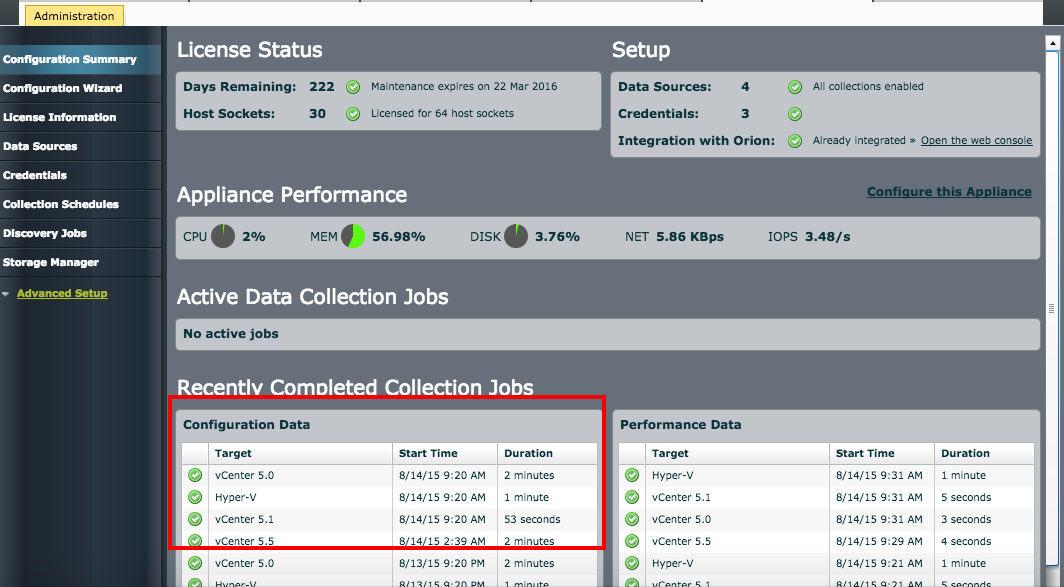This screenshot has width=1064, height=587.
Task: Click status icon for vCenter 5.0 performance job
Action: coord(632,519)
